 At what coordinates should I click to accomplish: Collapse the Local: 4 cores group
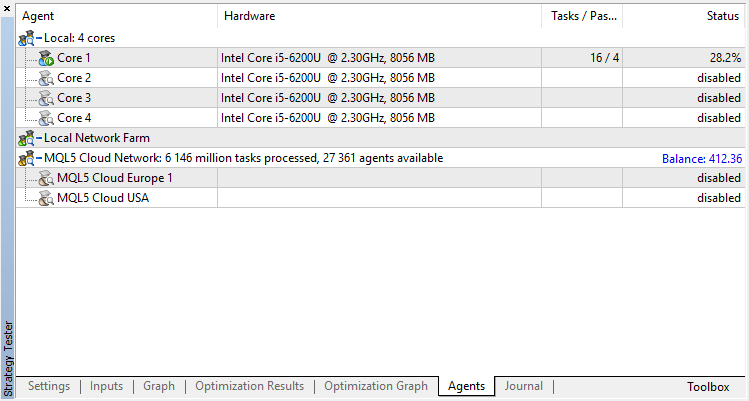pyautogui.click(x=39, y=38)
